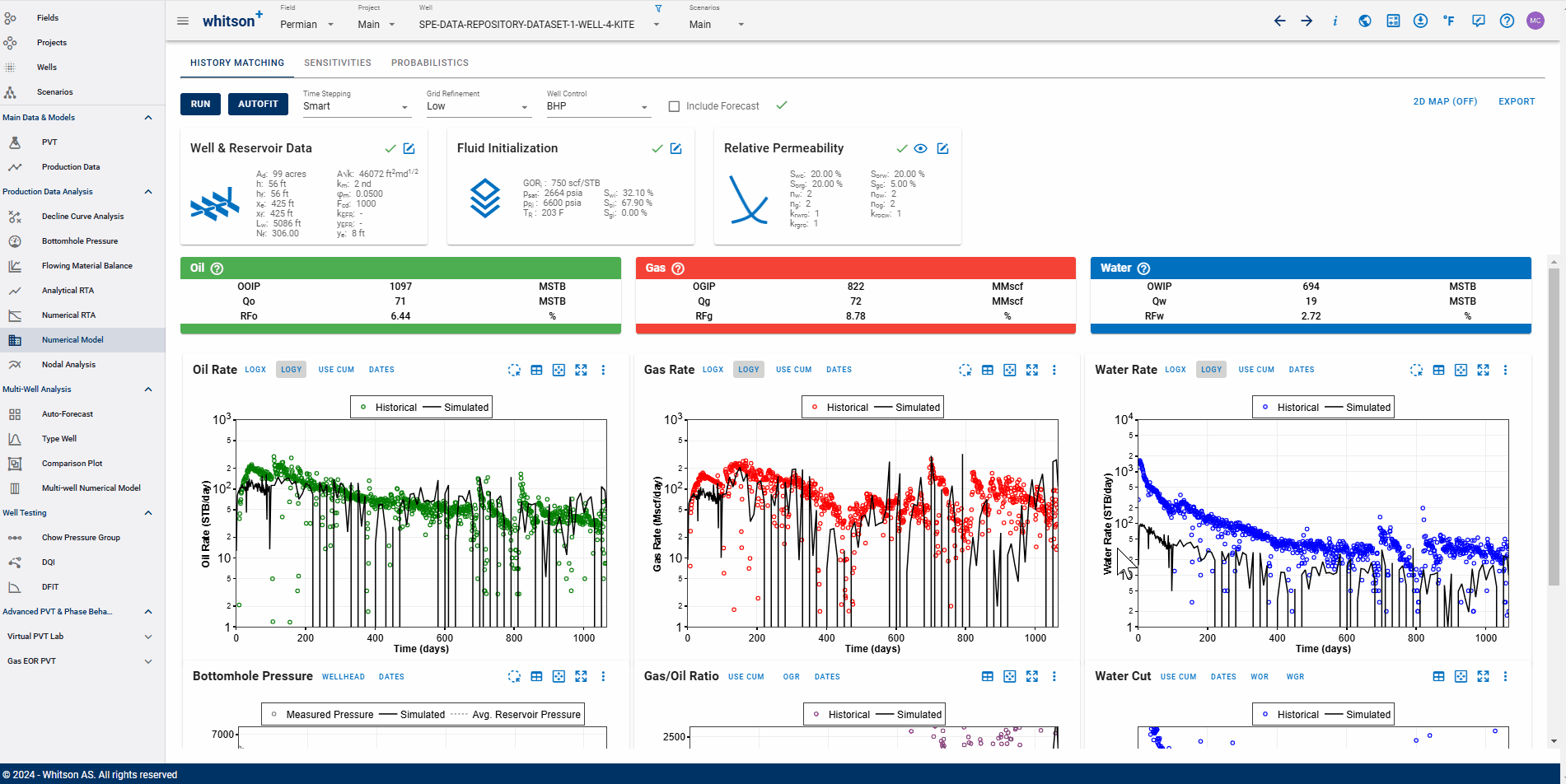
Task: Open the calculator icon in the top toolbar
Action: [x=1393, y=21]
